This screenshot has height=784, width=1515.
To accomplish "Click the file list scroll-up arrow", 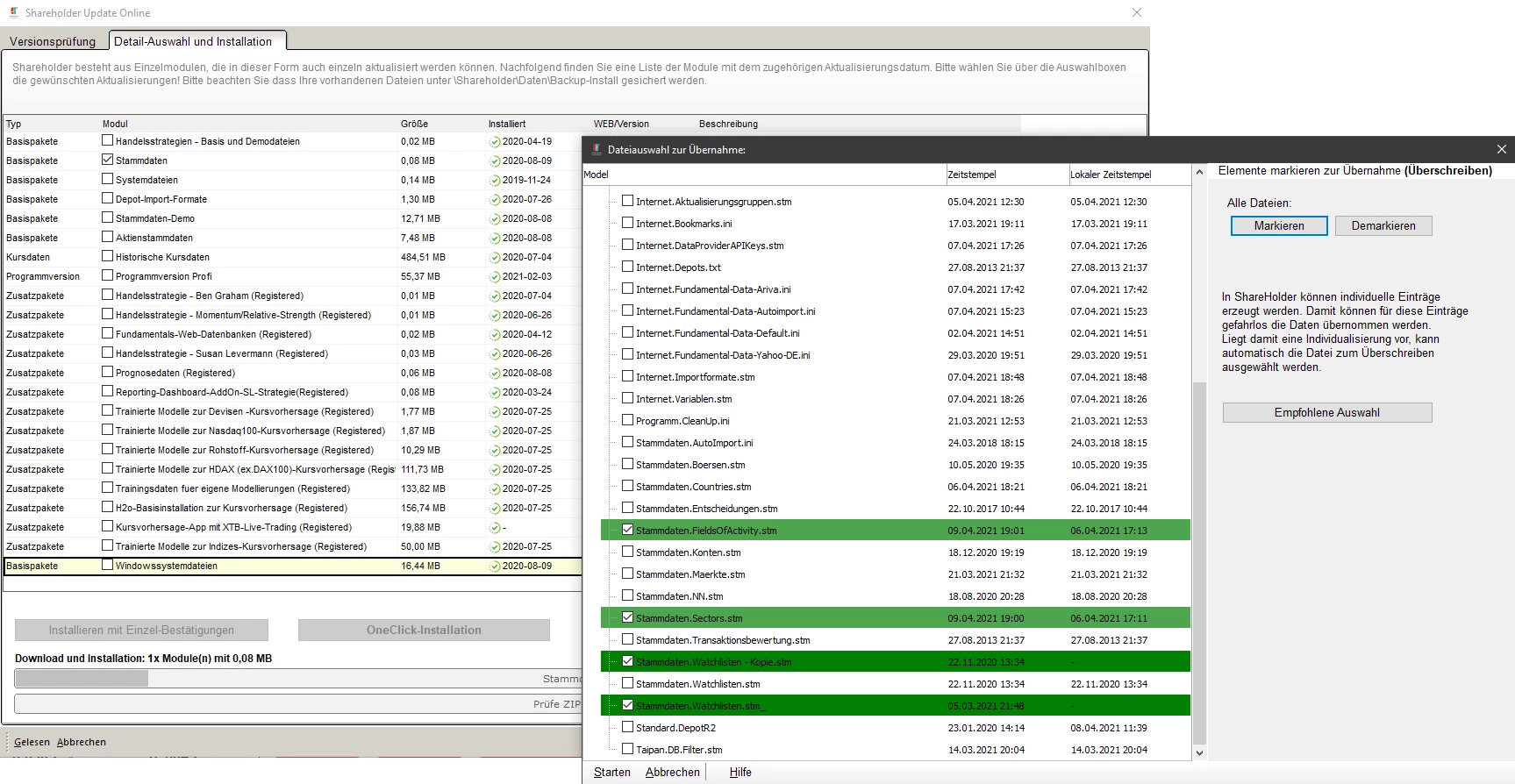I will [1199, 173].
